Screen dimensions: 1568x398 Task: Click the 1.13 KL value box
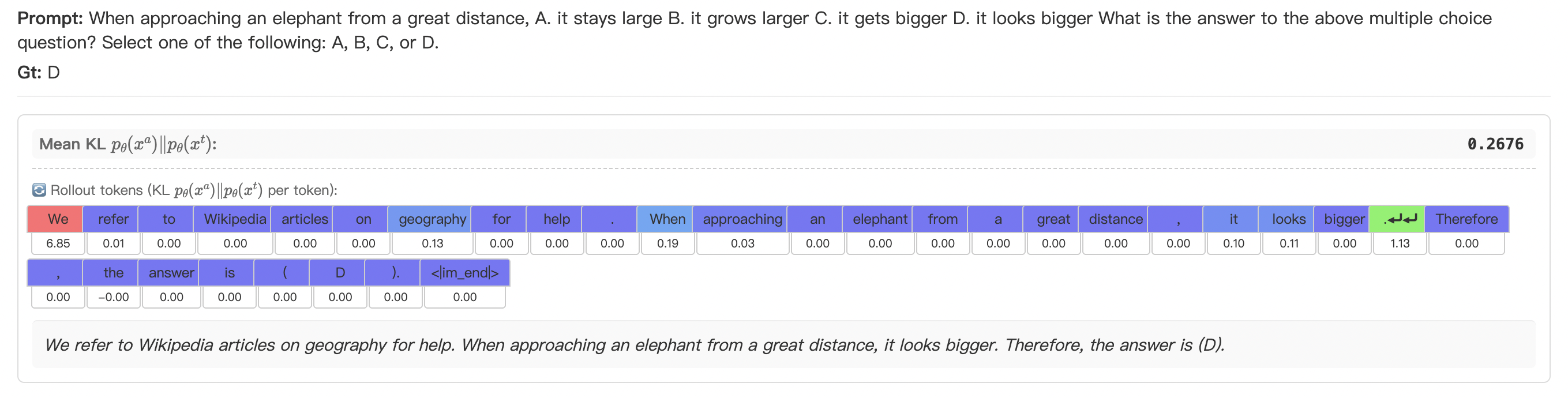pos(1400,243)
